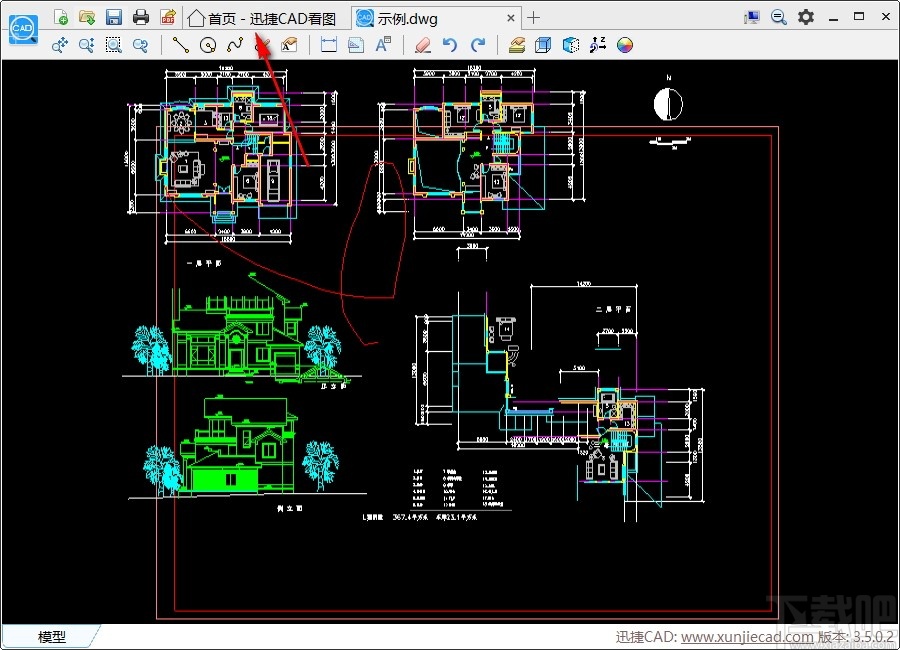The height and width of the screenshot is (650, 900).
Task: Select the linear dimension measuring tool
Action: (x=329, y=45)
